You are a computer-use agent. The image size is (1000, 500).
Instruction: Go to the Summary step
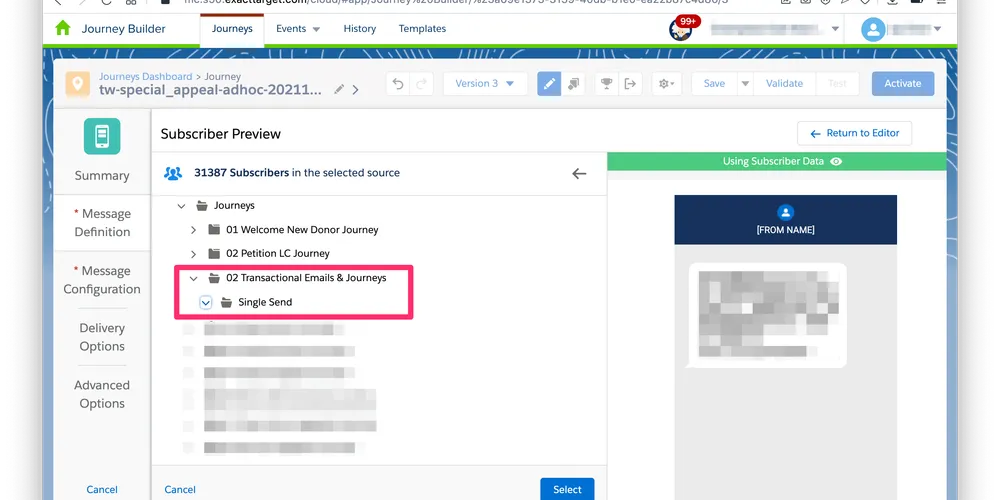102,175
